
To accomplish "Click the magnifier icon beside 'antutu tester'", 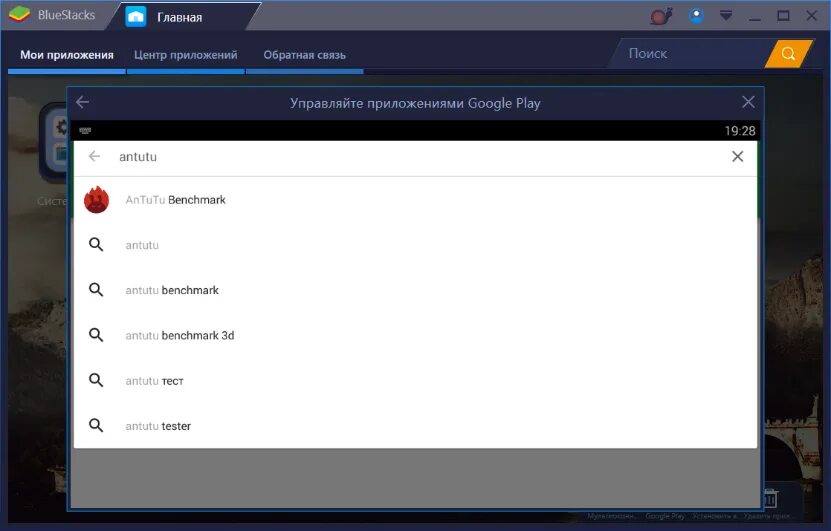I will [96, 425].
